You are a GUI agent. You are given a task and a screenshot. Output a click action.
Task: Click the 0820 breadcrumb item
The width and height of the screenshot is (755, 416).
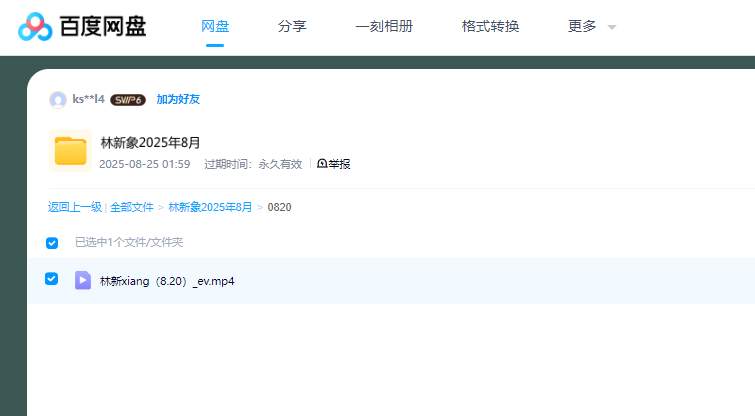click(279, 207)
